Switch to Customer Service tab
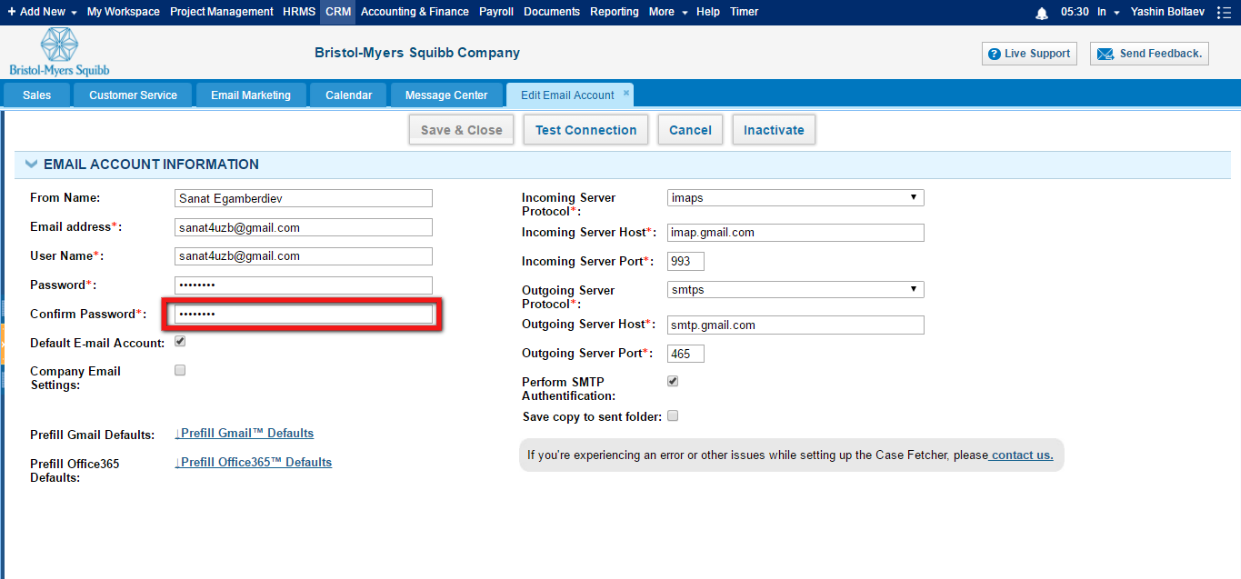Viewport: 1241px width, 579px height. click(x=133, y=95)
